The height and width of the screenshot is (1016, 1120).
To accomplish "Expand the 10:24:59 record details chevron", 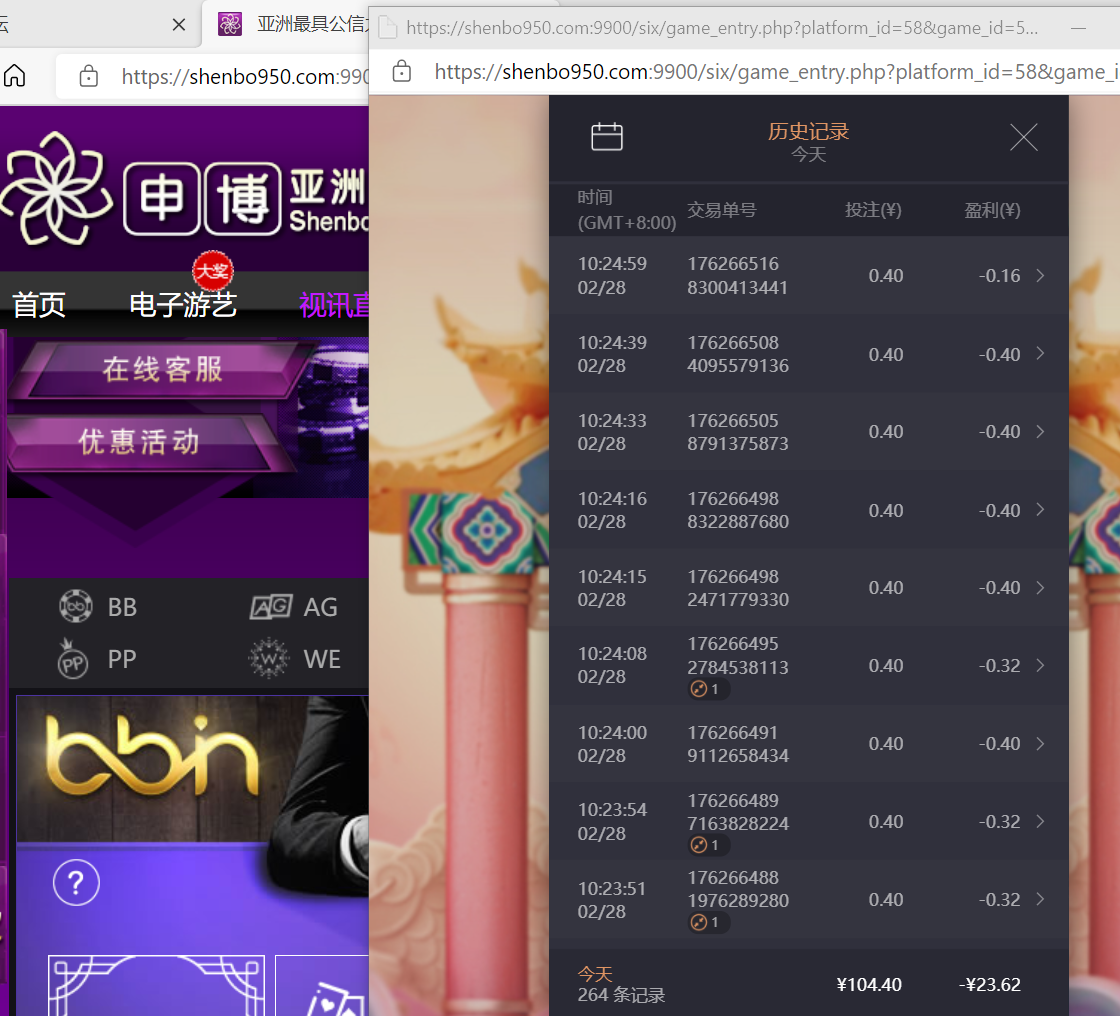I will pyautogui.click(x=1040, y=275).
